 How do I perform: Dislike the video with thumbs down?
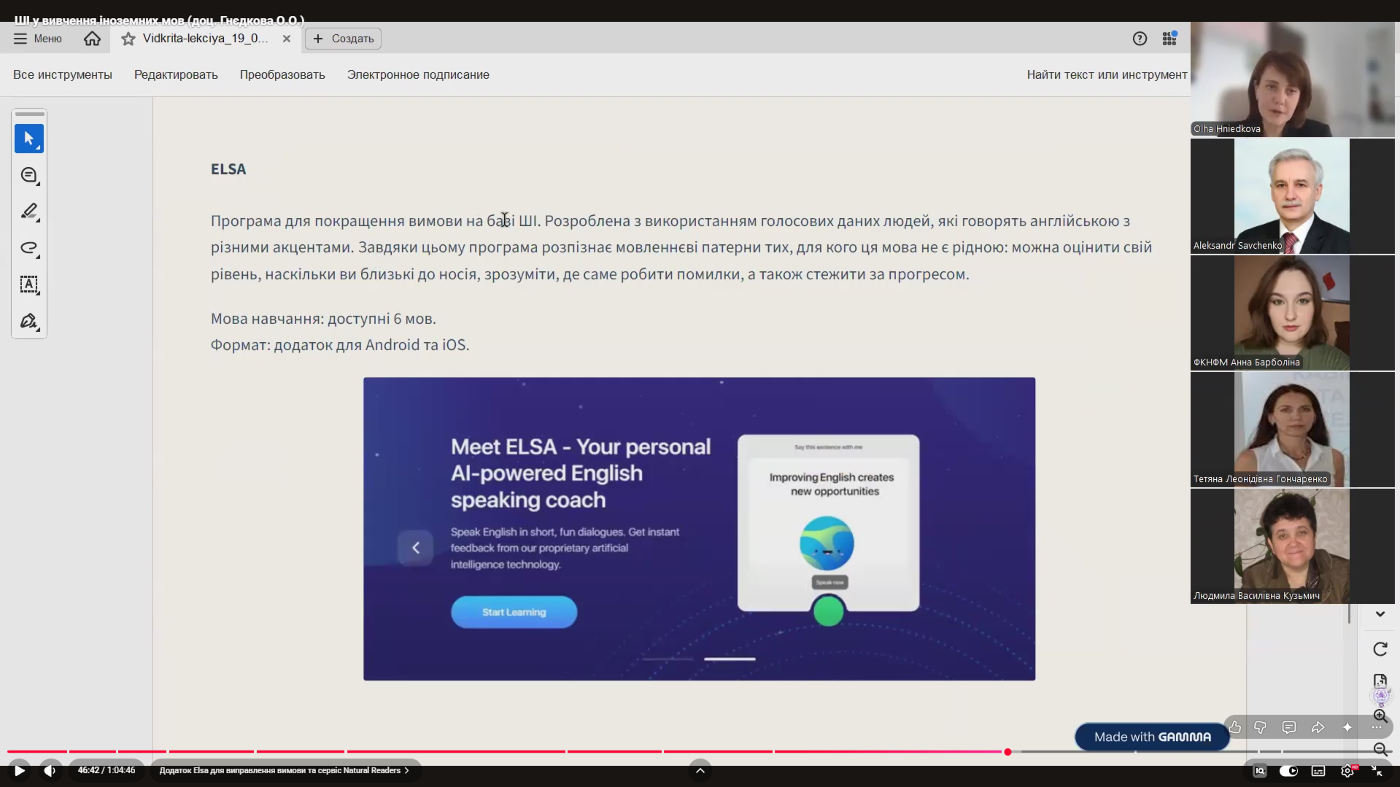coord(1260,727)
